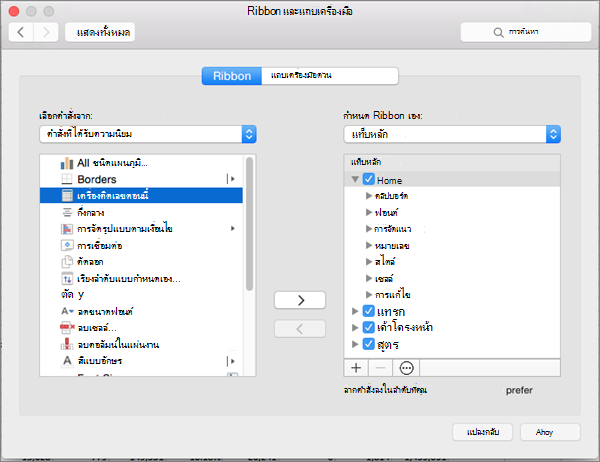Click the copy pages icon
600x462 pixels.
pos(67,262)
